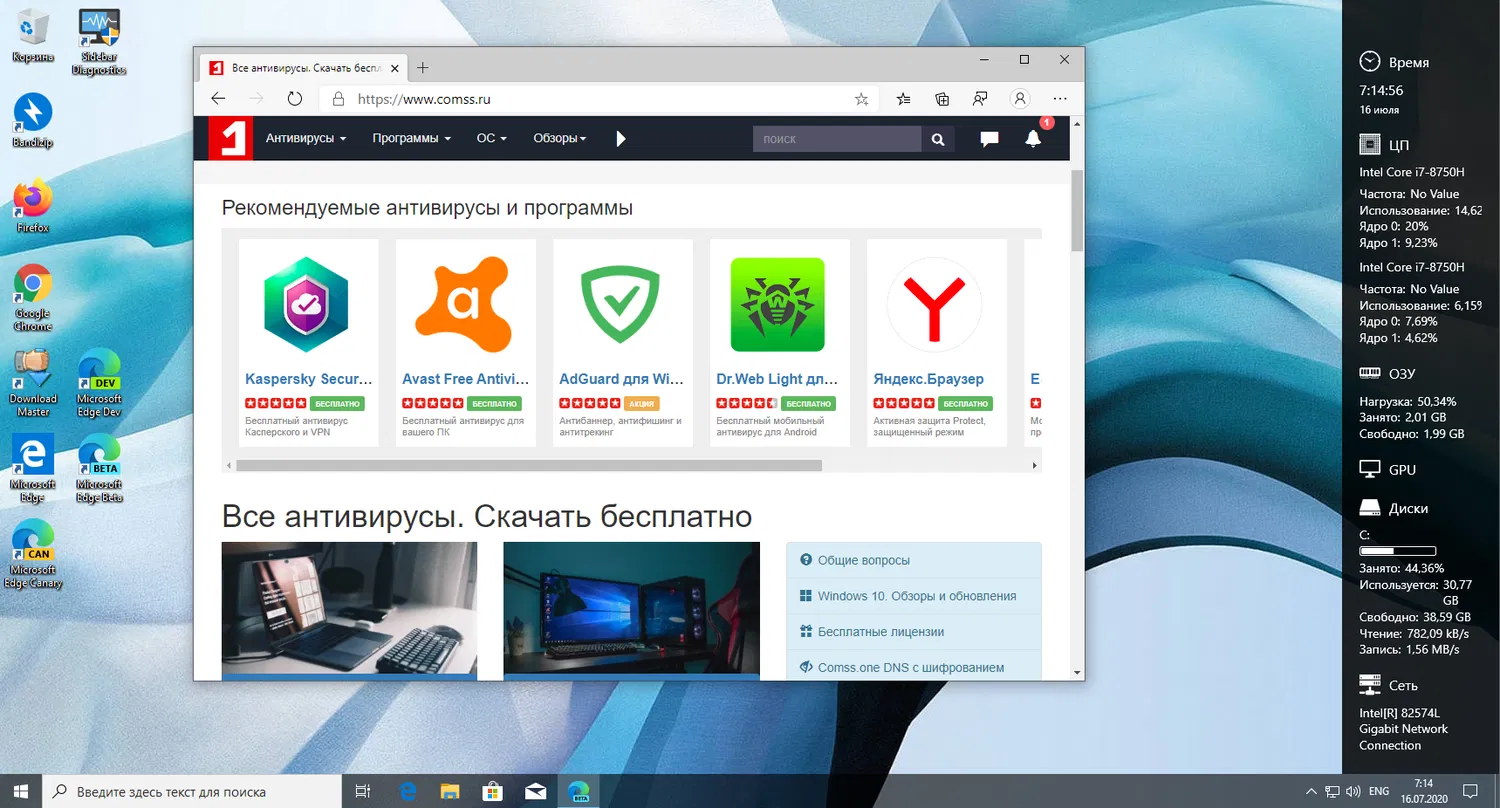Focus the site поиск search field
Image resolution: width=1500 pixels, height=808 pixels.
(837, 139)
